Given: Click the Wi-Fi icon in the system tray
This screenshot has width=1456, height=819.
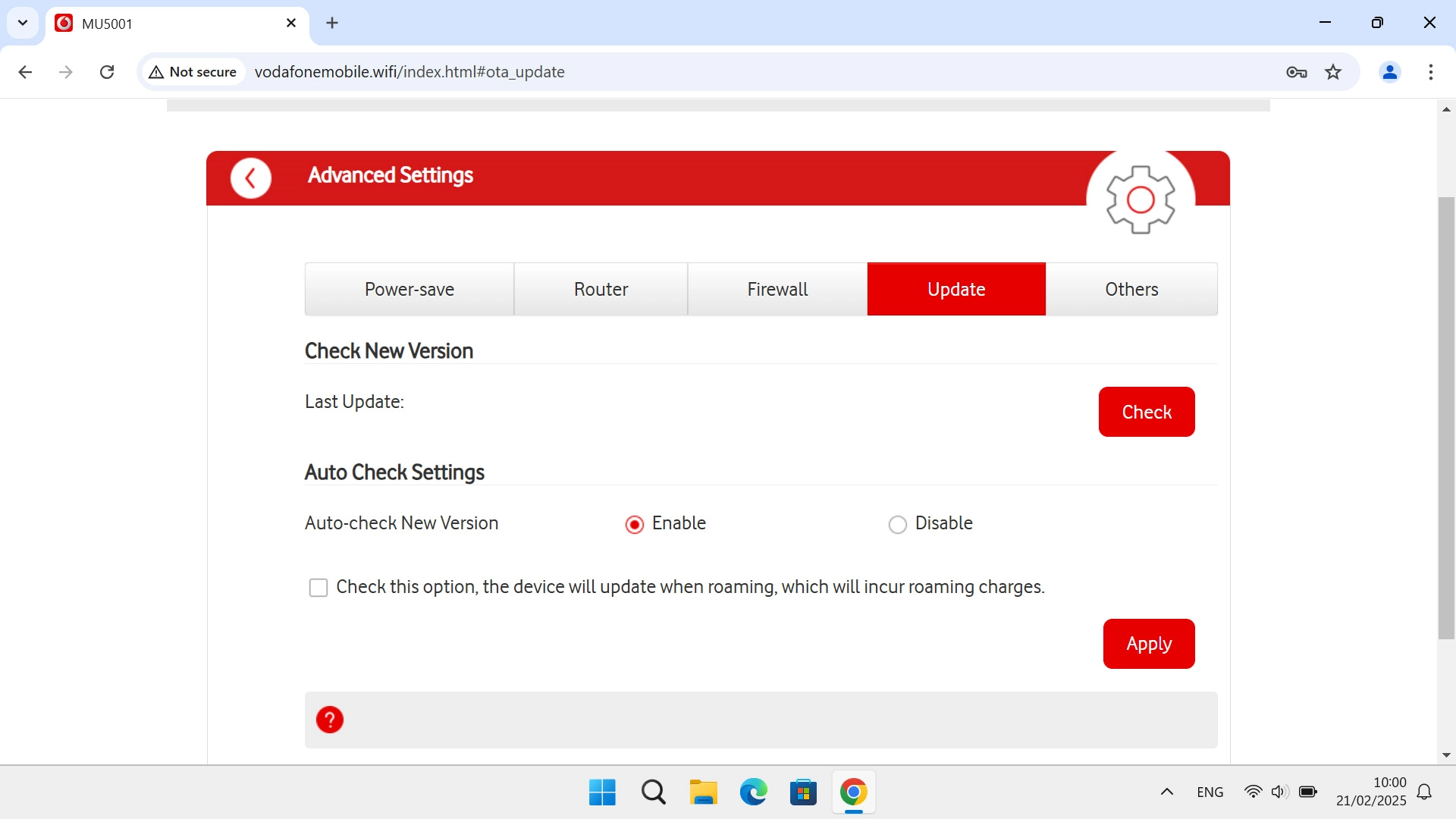Looking at the screenshot, I should tap(1253, 791).
